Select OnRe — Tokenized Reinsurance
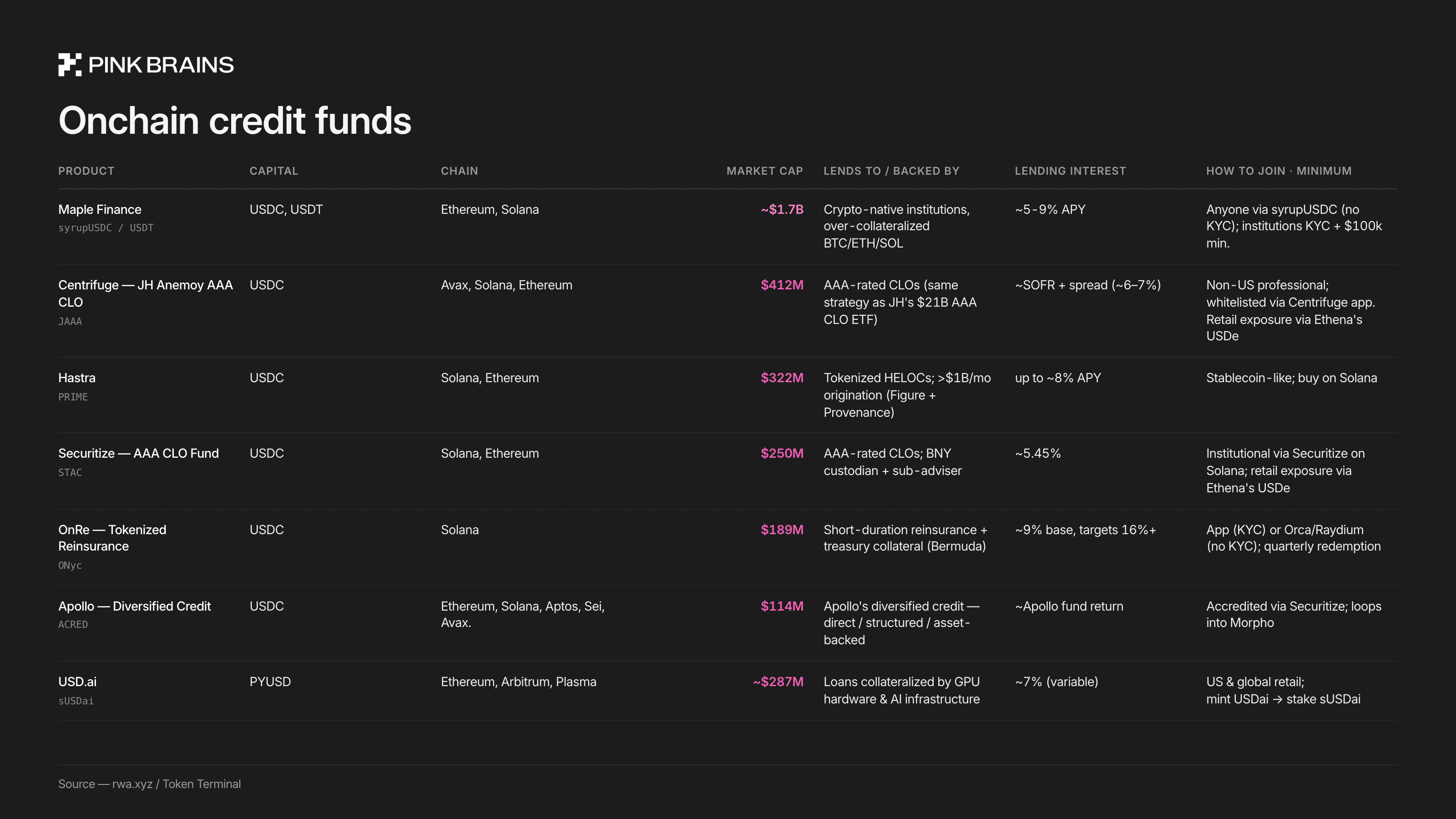Screen dimensions: 1456x819 (x=112, y=537)
